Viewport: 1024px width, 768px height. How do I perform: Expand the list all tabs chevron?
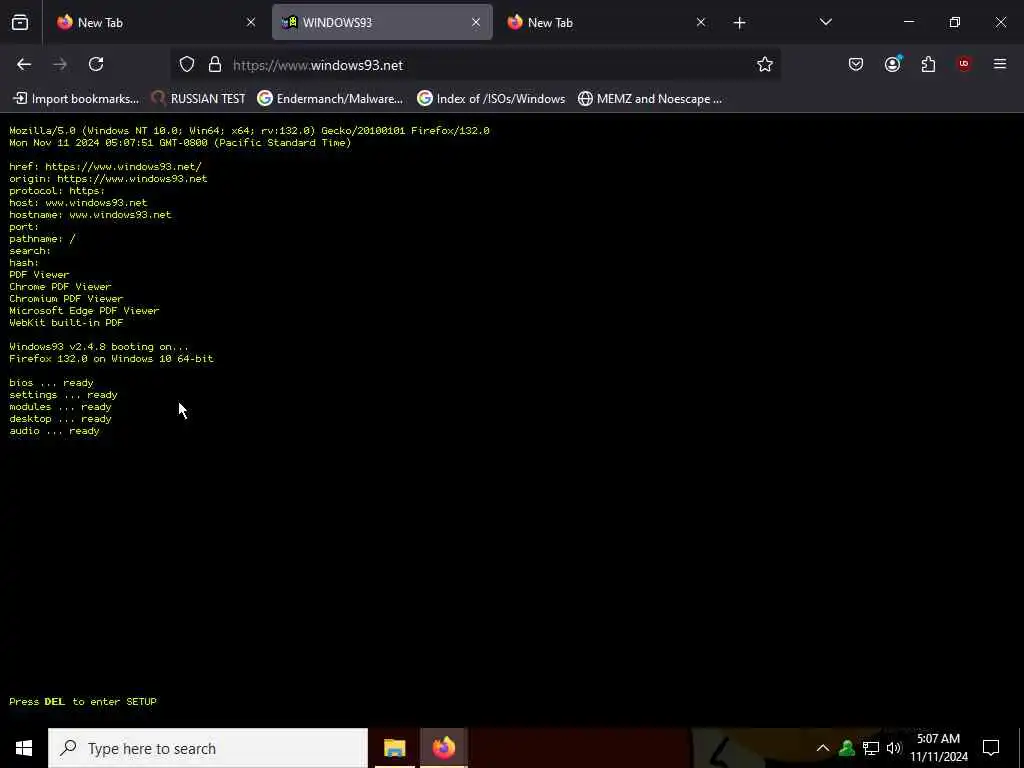[825, 23]
